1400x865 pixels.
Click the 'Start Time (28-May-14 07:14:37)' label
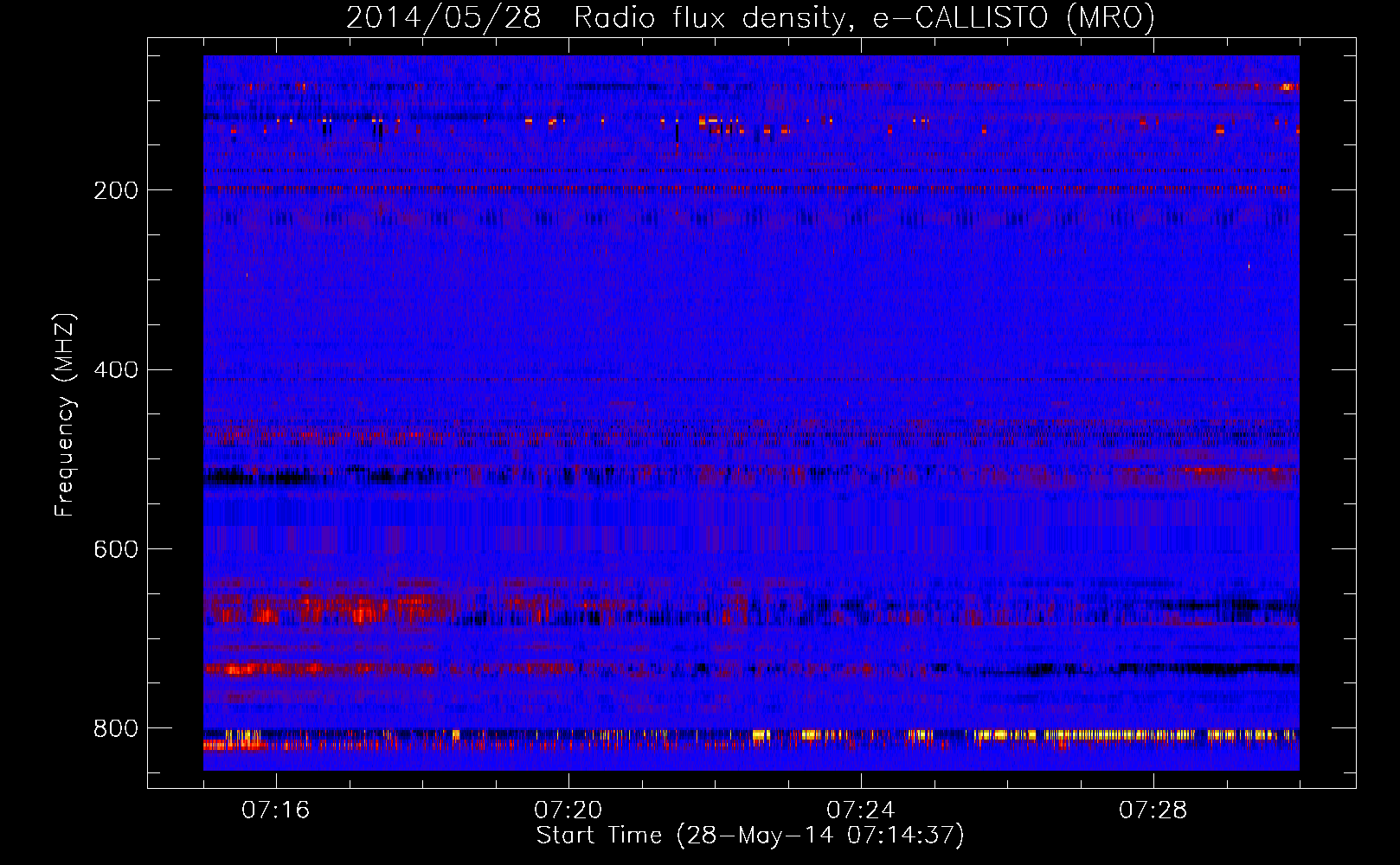pyautogui.click(x=750, y=836)
